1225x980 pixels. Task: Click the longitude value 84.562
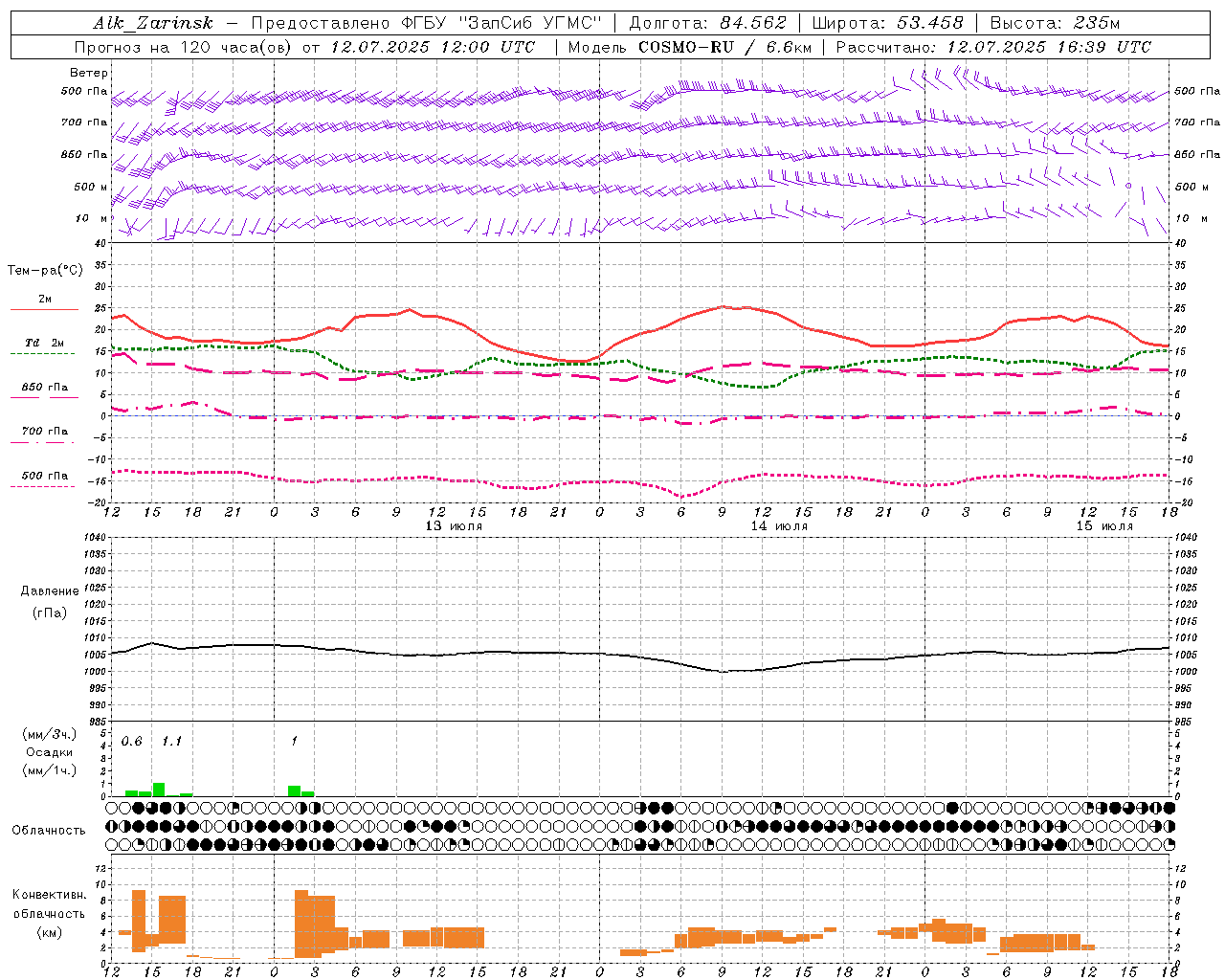(x=754, y=23)
